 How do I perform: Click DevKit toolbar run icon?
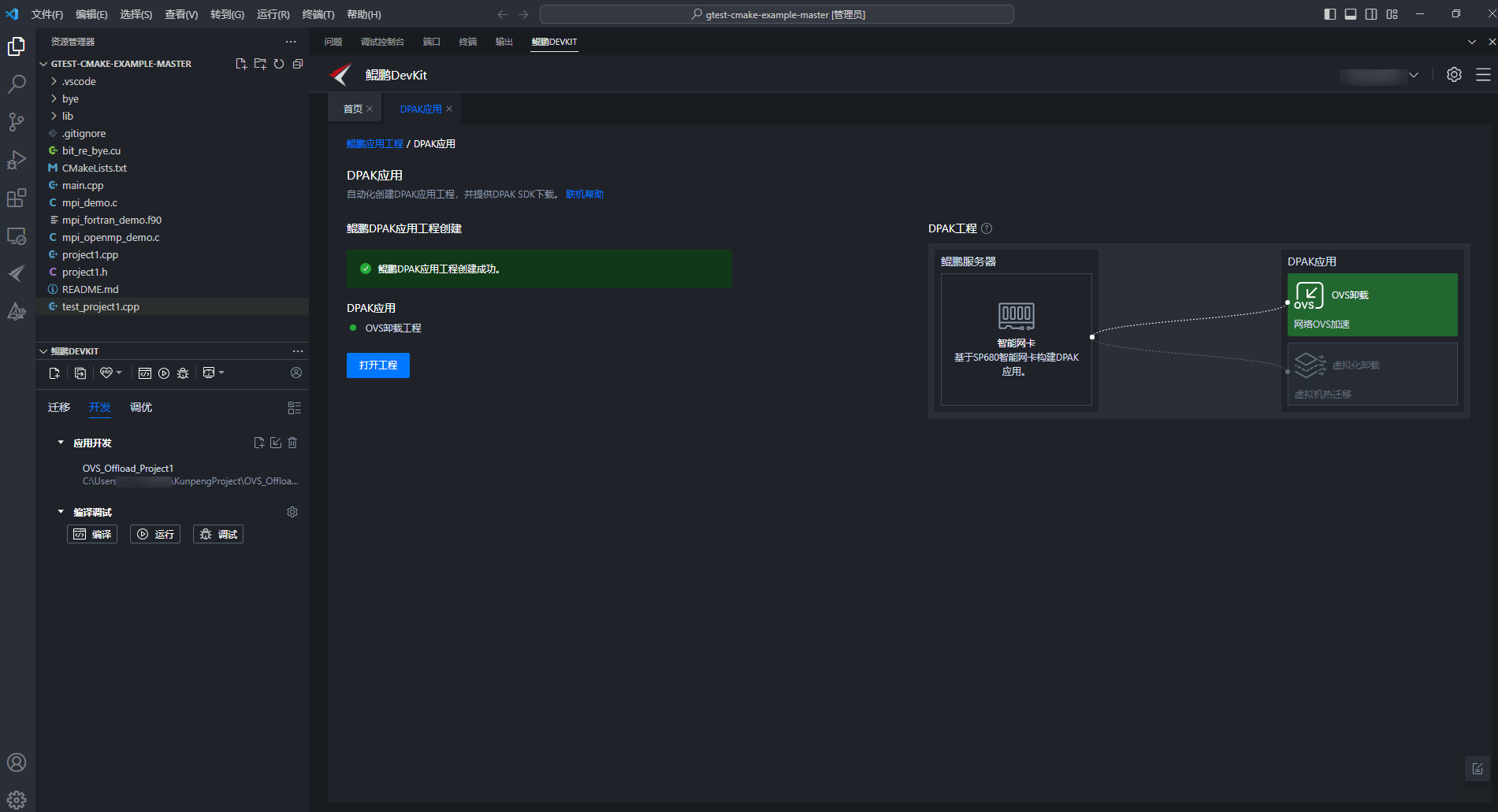pos(164,373)
